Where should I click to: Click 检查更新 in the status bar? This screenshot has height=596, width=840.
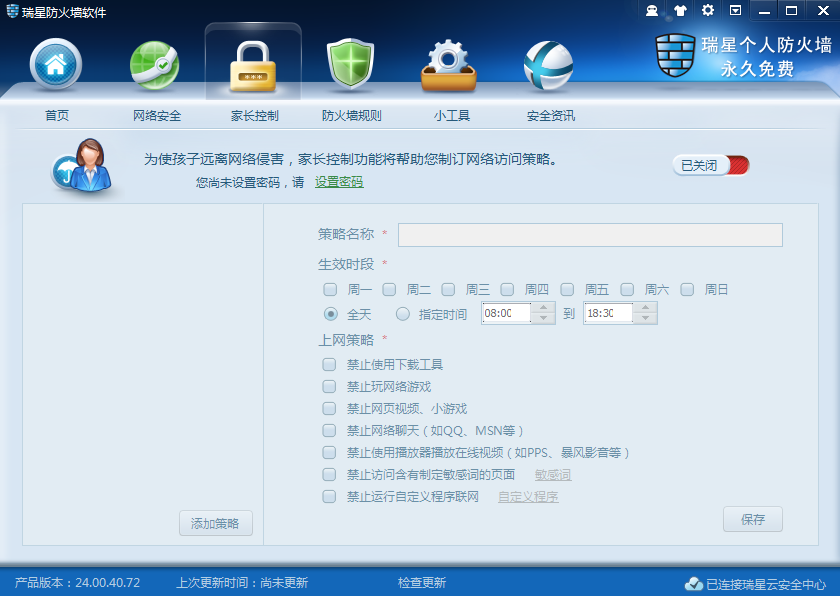click(x=422, y=583)
